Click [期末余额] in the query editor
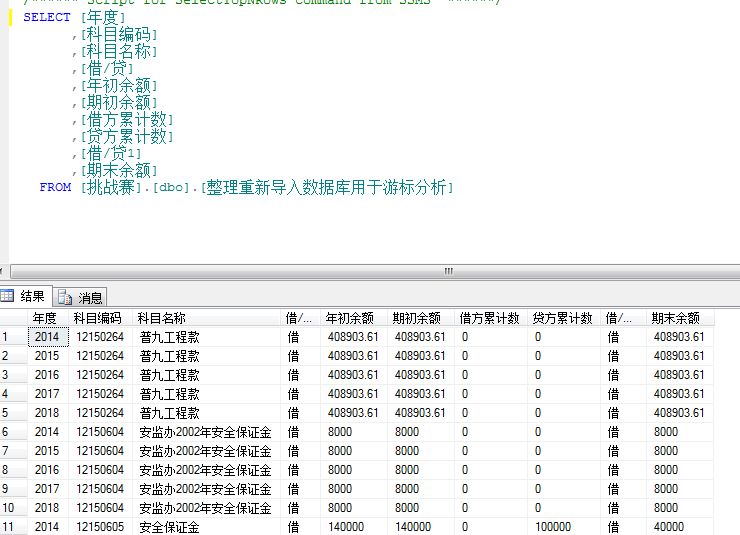740x535 pixels. (119, 171)
